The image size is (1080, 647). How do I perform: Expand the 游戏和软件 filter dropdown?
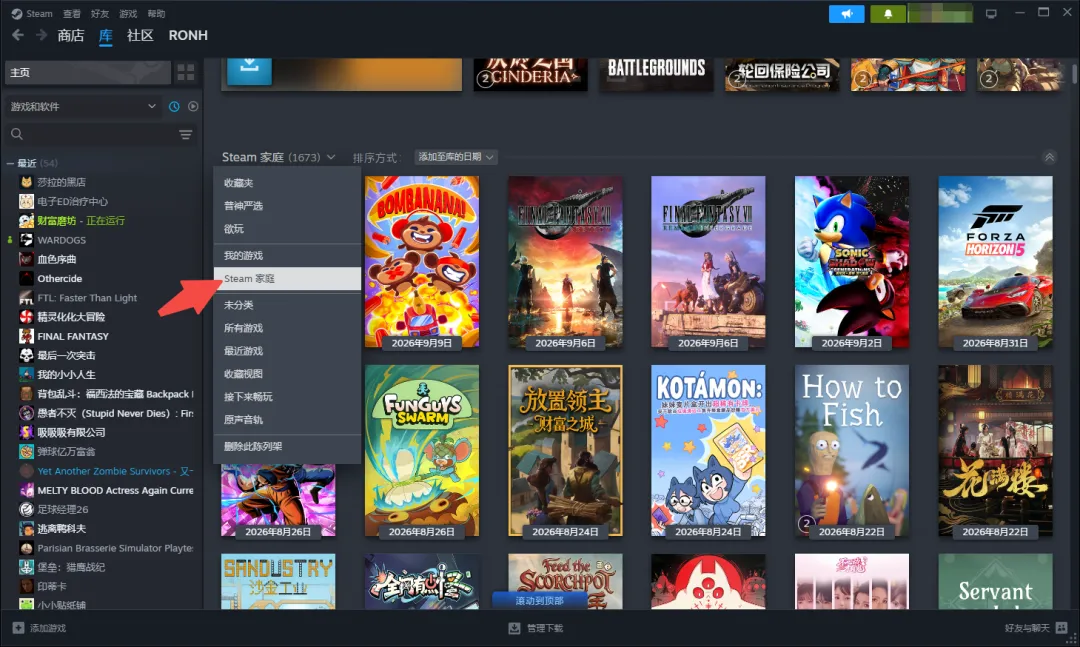pyautogui.click(x=83, y=106)
